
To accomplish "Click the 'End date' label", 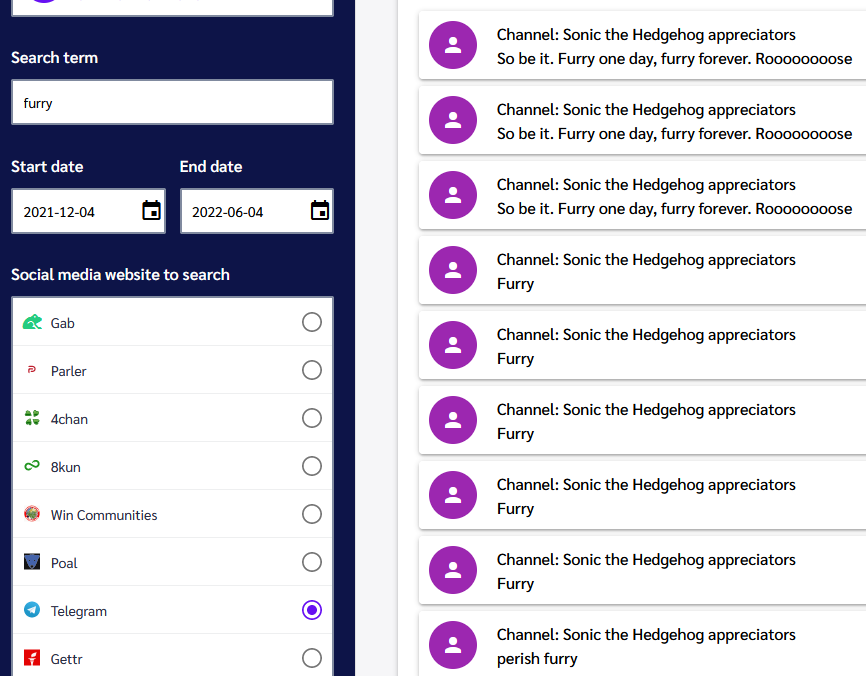I will 211,166.
